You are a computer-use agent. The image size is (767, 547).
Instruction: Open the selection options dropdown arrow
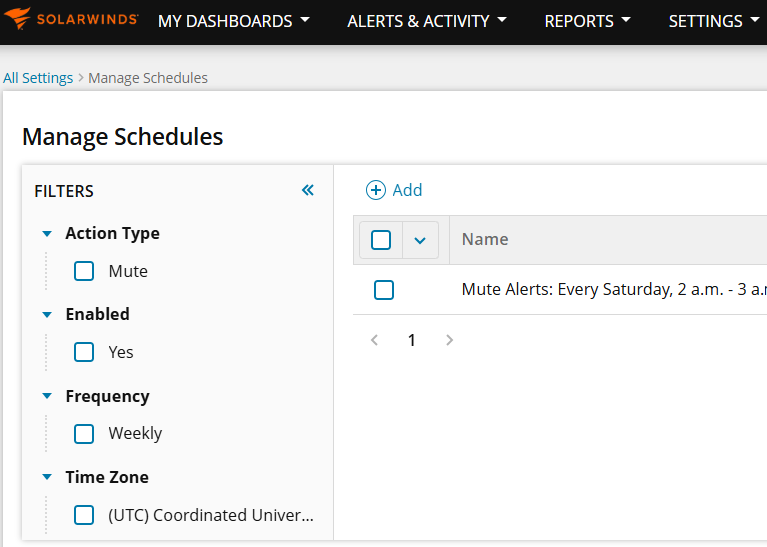click(420, 240)
